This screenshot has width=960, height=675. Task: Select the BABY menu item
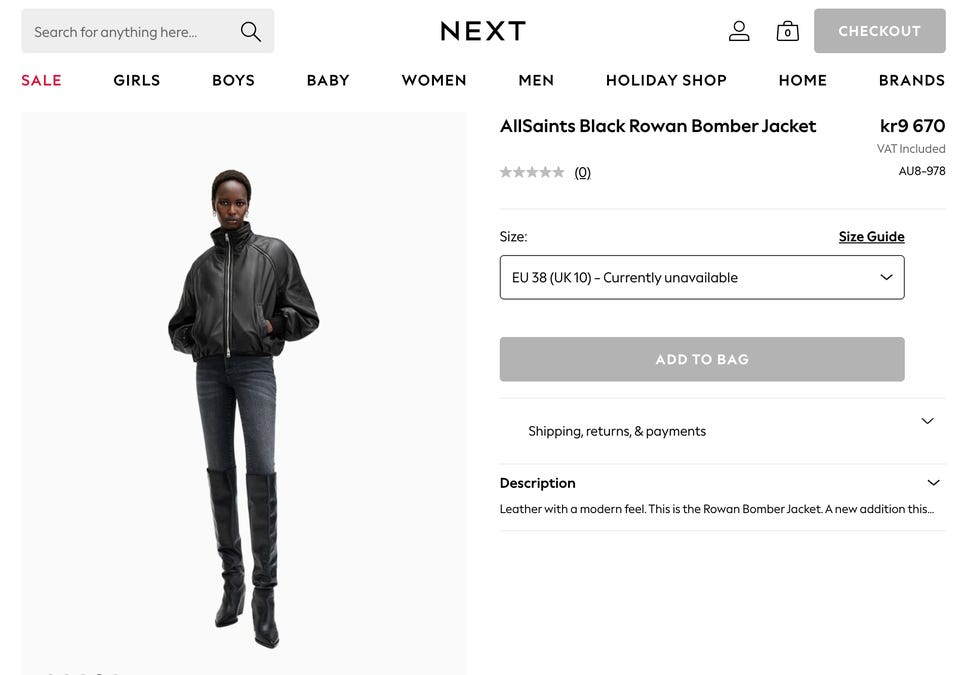click(328, 80)
